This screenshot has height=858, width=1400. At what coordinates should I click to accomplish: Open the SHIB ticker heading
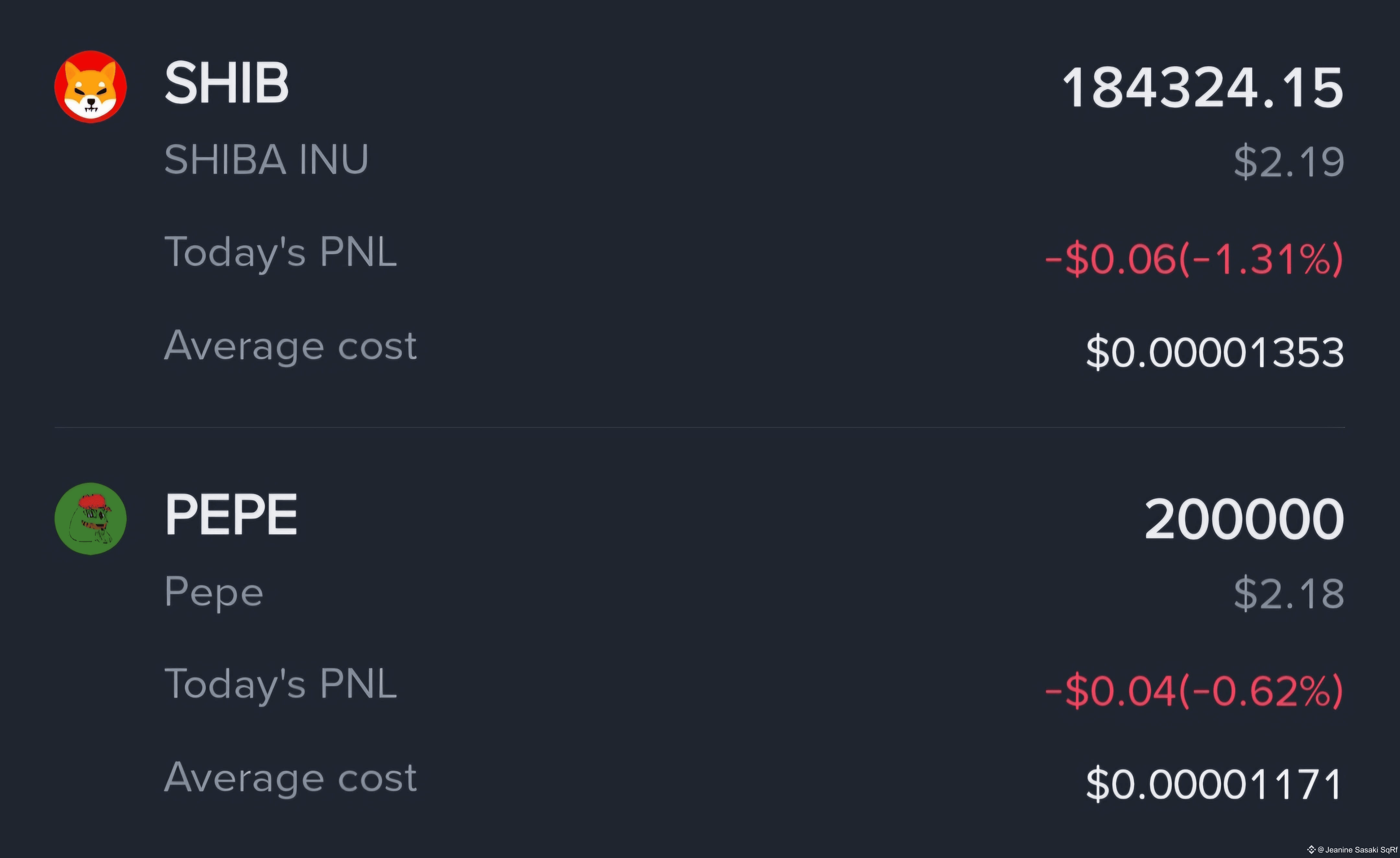click(227, 84)
